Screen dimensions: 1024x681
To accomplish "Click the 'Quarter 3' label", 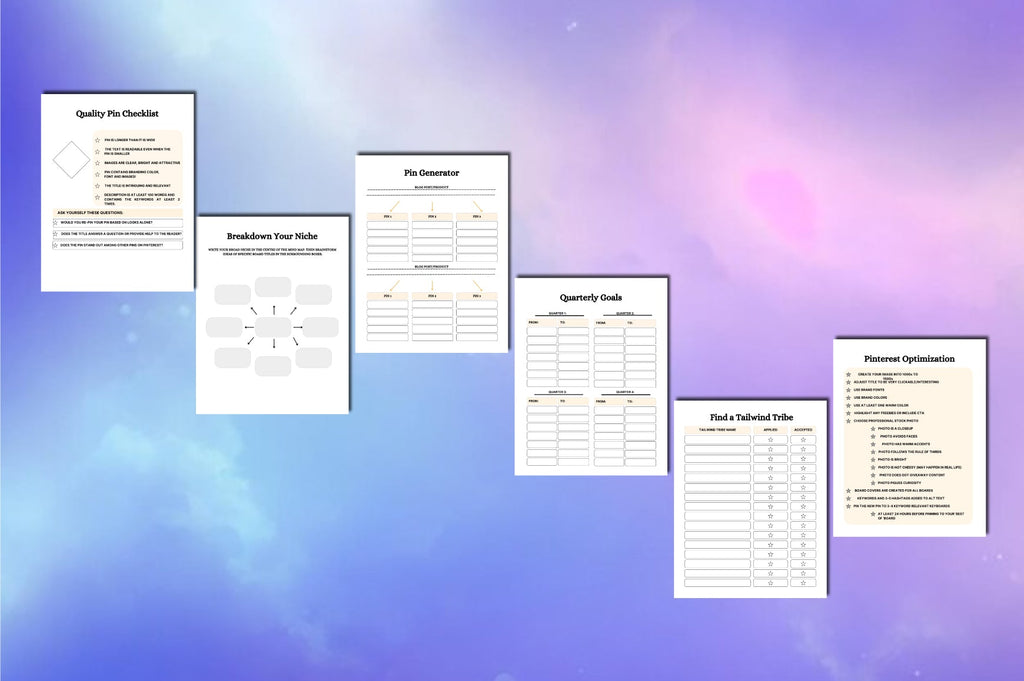I will coord(557,392).
